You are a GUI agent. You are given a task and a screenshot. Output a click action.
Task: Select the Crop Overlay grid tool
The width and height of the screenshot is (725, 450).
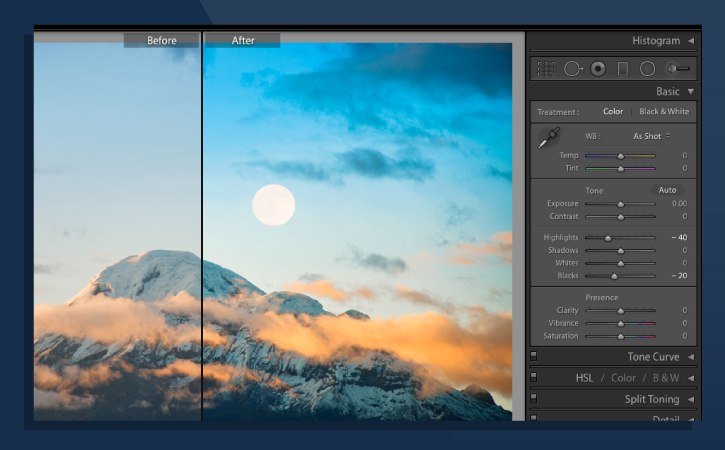(x=546, y=69)
